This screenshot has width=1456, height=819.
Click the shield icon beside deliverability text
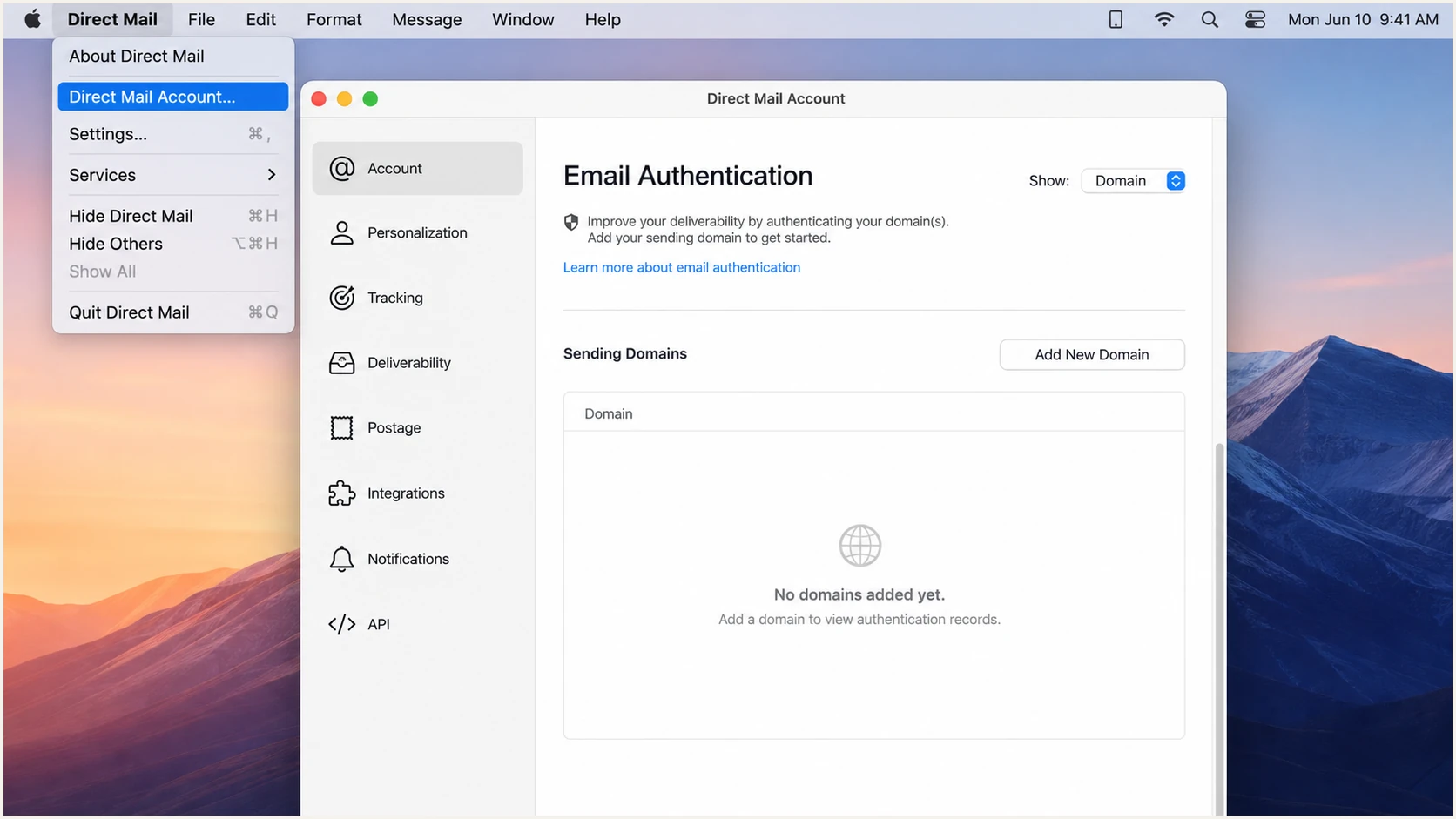[571, 222]
